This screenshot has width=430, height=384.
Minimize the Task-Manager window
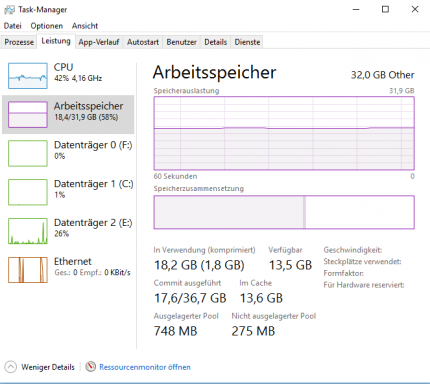click(x=356, y=9)
